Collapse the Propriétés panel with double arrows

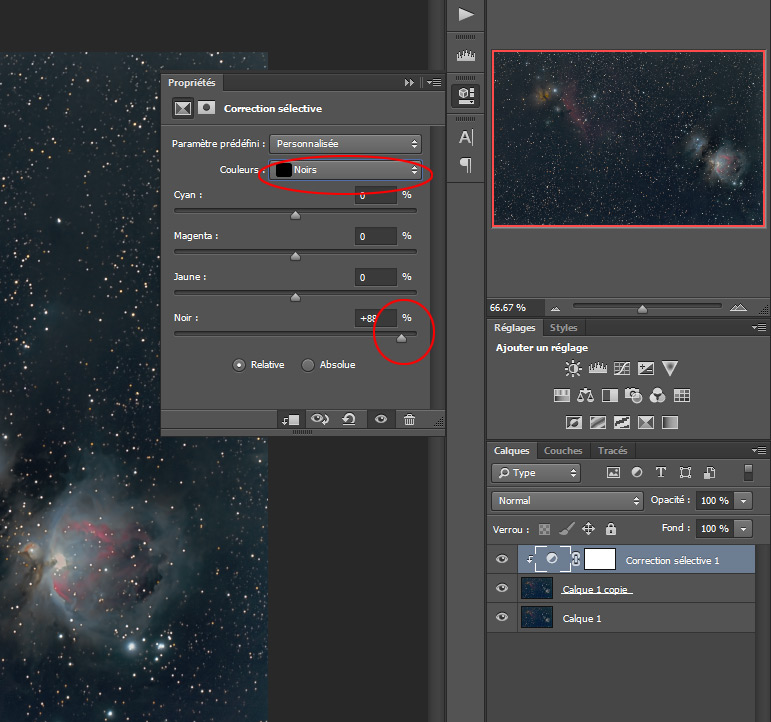(409, 83)
